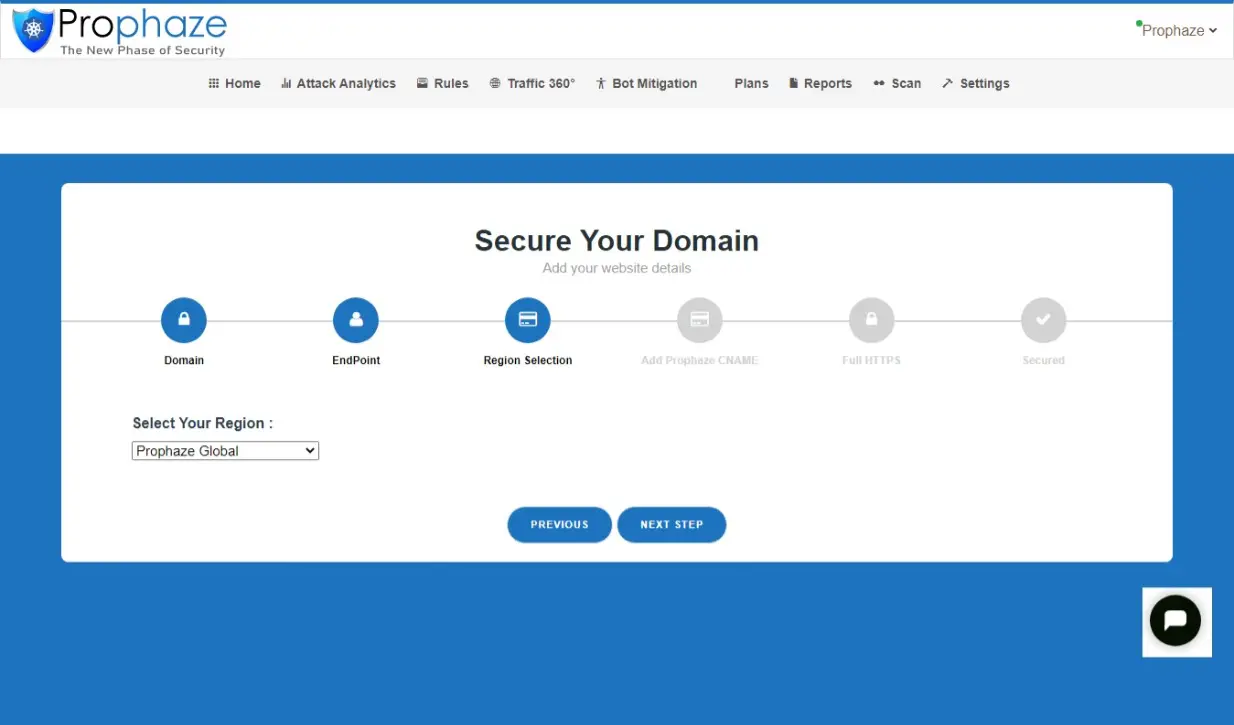Viewport: 1234px width, 725px height.
Task: Open Attack Analytics menu item
Action: pos(338,84)
